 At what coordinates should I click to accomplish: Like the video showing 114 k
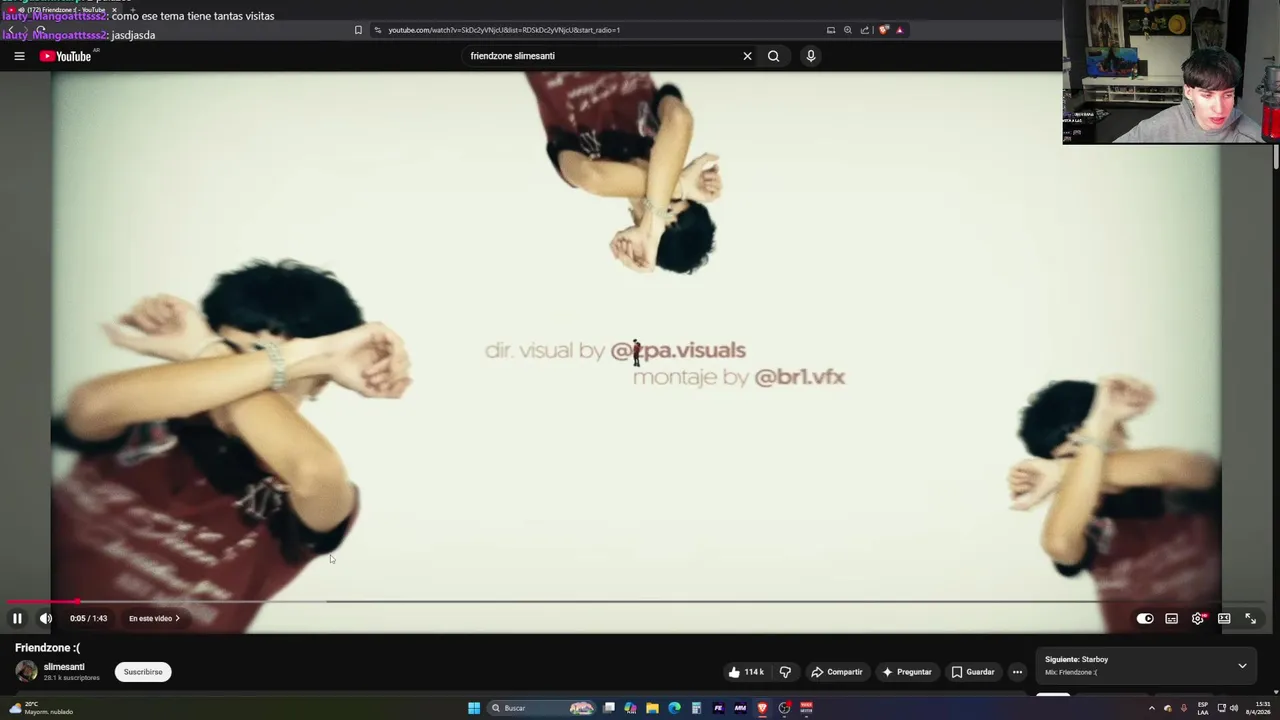(x=746, y=672)
